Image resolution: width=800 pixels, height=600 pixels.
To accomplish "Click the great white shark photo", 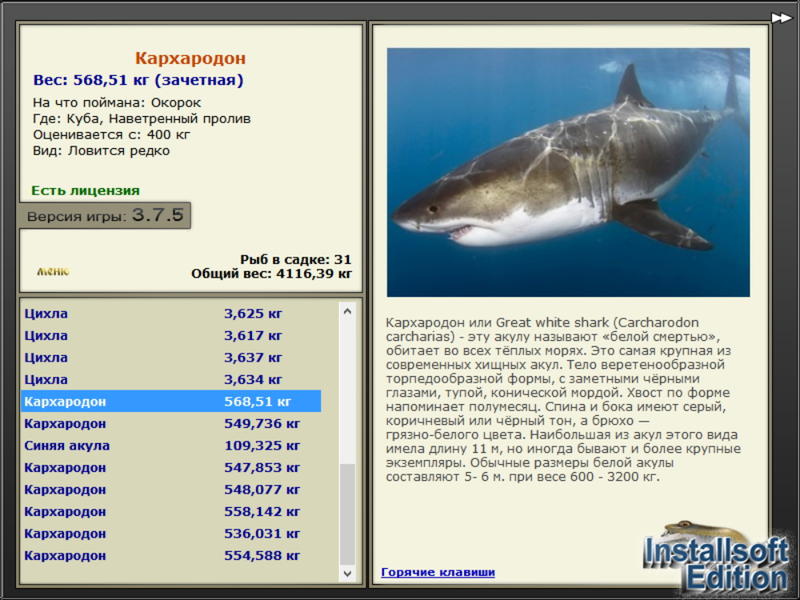I will [568, 172].
